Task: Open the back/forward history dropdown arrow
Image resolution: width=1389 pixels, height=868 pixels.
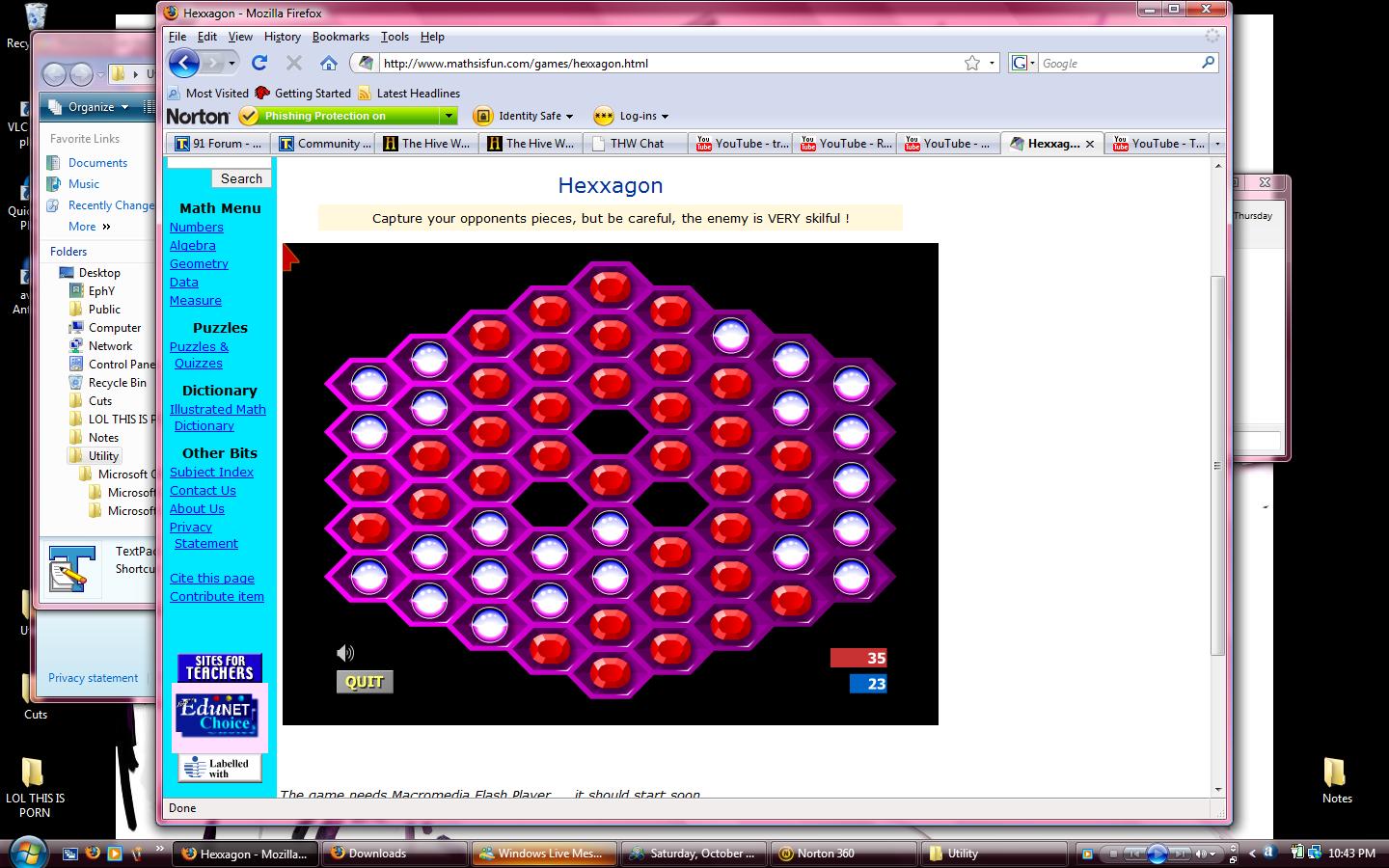Action: pos(232,63)
